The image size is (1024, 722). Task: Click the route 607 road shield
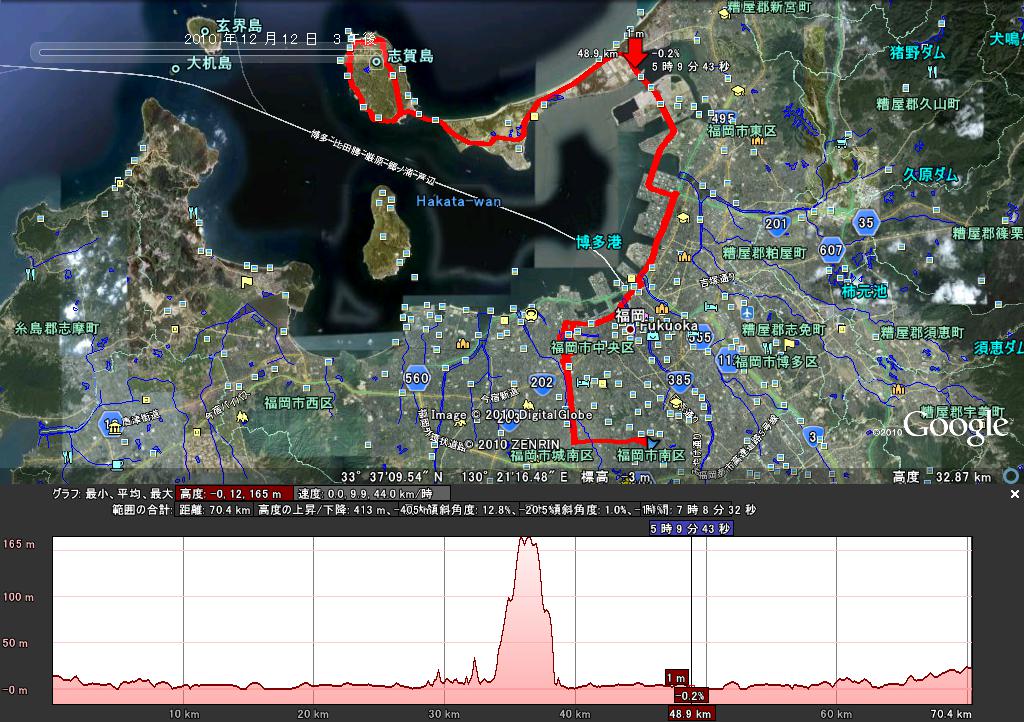coord(831,250)
